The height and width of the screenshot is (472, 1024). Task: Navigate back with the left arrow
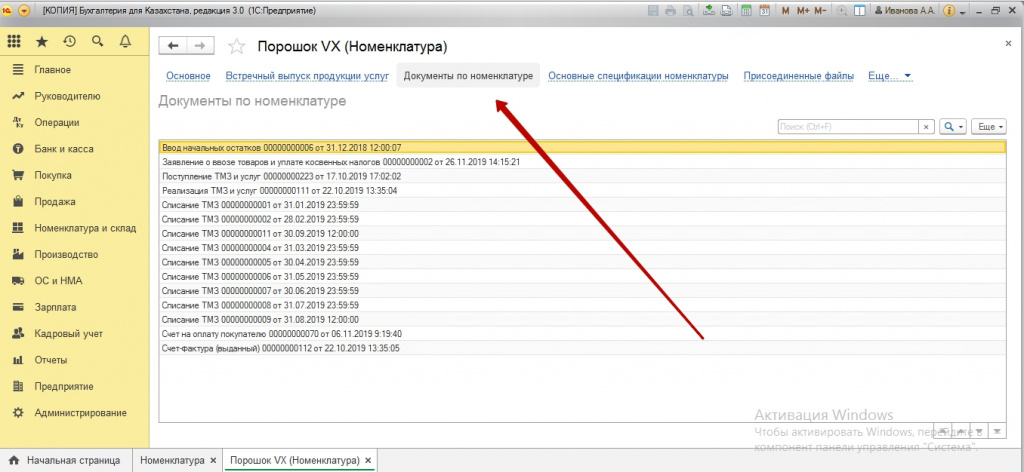(173, 46)
